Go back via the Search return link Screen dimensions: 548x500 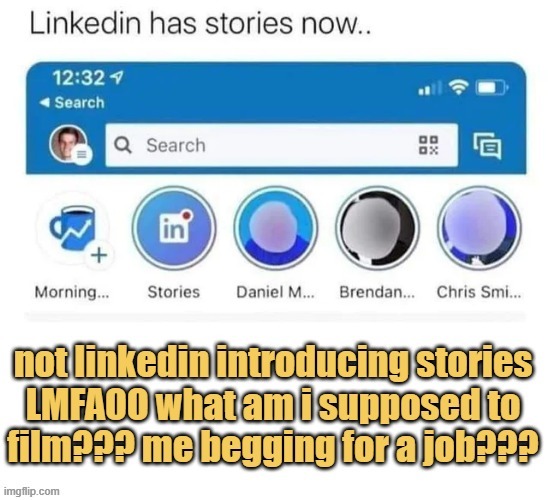coord(72,103)
